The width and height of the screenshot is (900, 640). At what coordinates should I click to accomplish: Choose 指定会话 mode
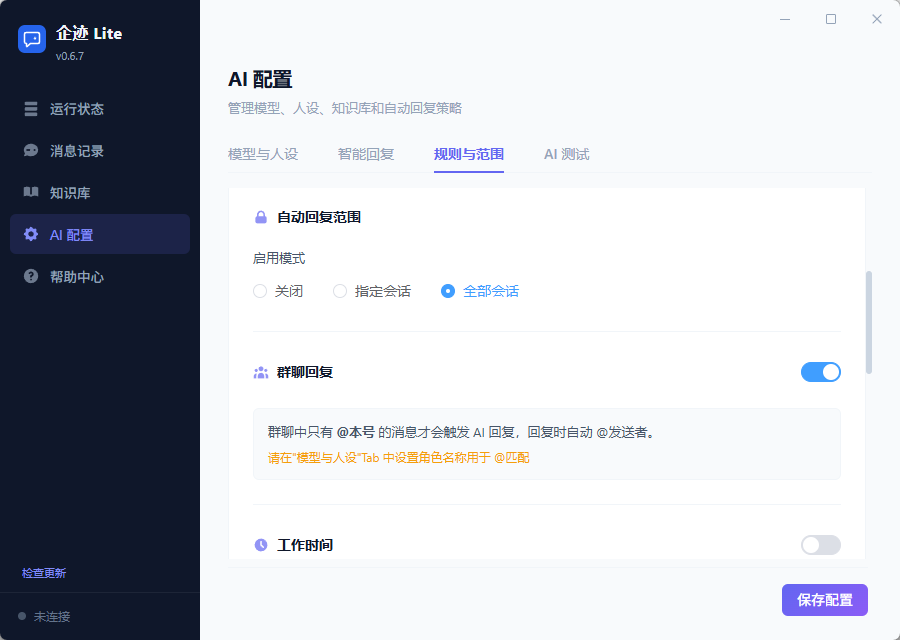[339, 290]
